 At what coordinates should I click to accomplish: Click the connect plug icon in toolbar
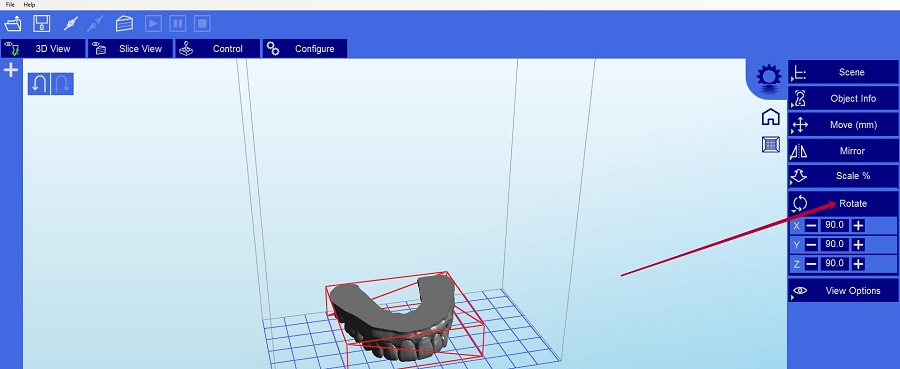71,24
